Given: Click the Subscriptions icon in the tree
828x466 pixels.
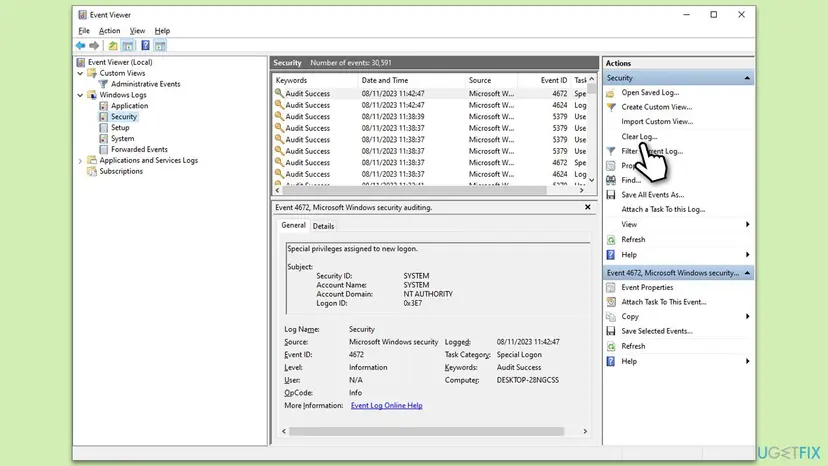Looking at the screenshot, I should [x=92, y=171].
